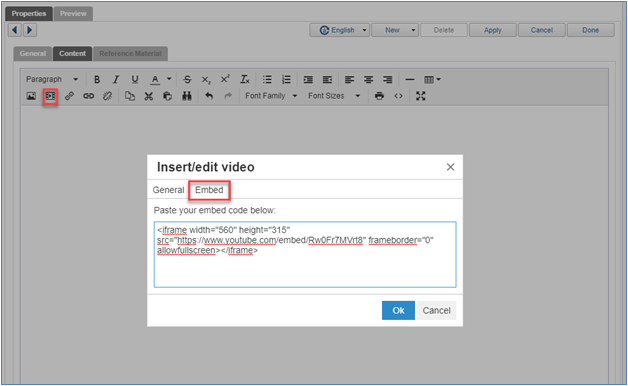This screenshot has height=386, width=628.
Task: Click the insert link chain icon
Action: coord(89,96)
